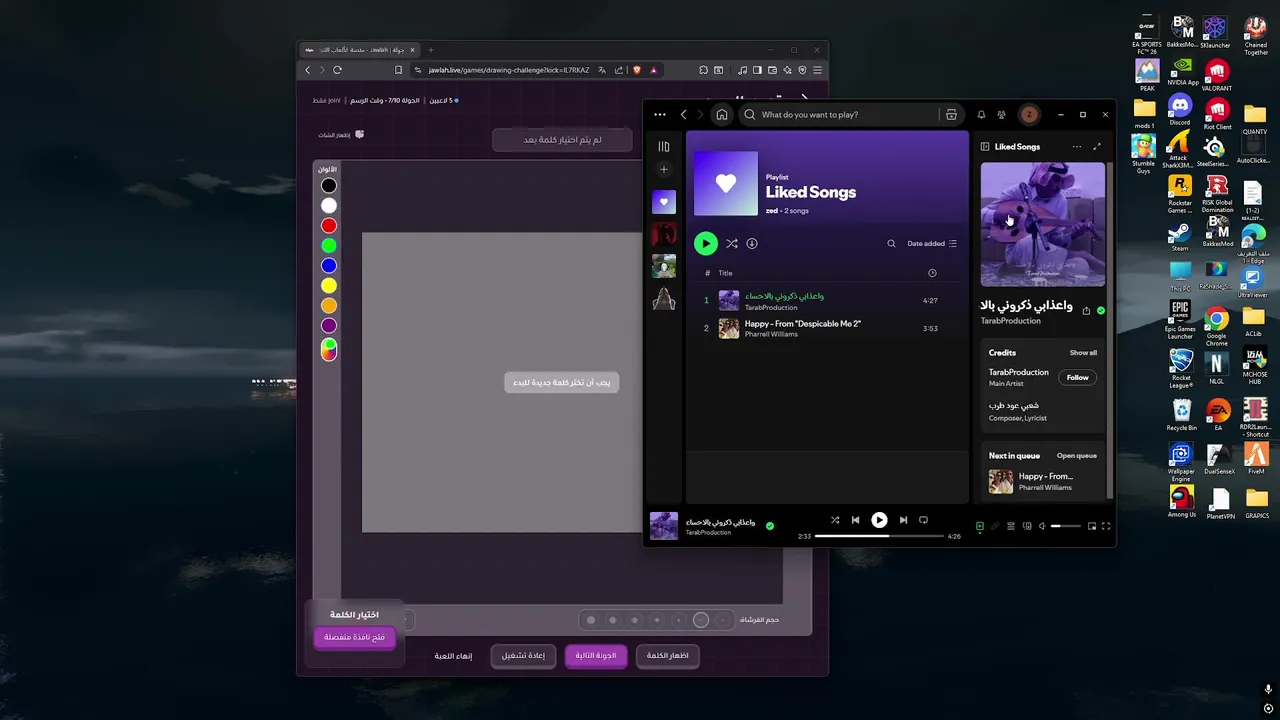Click the purple فتح نافذة منفصلة button

coord(355,637)
